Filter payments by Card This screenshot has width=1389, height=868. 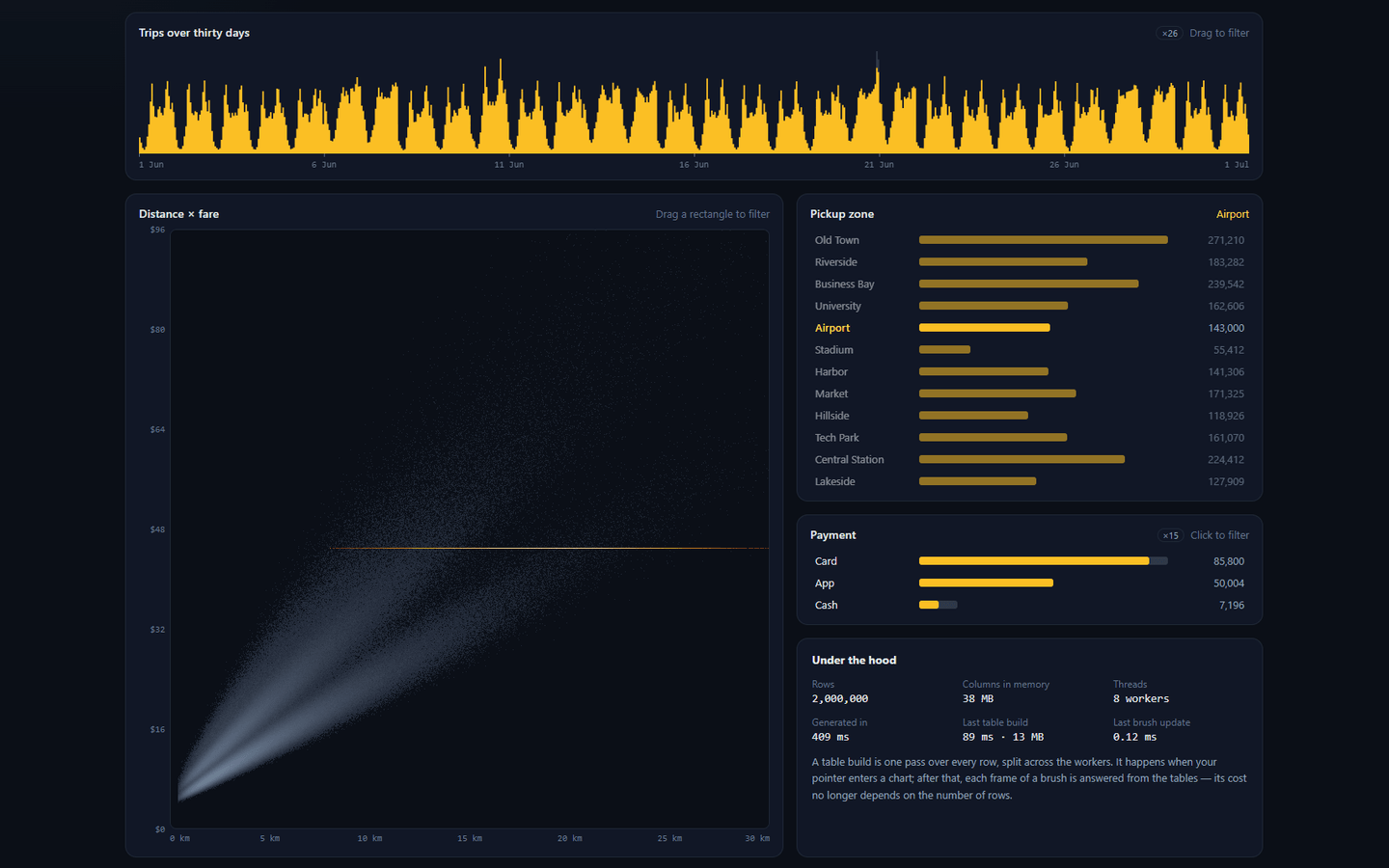[x=1029, y=561]
